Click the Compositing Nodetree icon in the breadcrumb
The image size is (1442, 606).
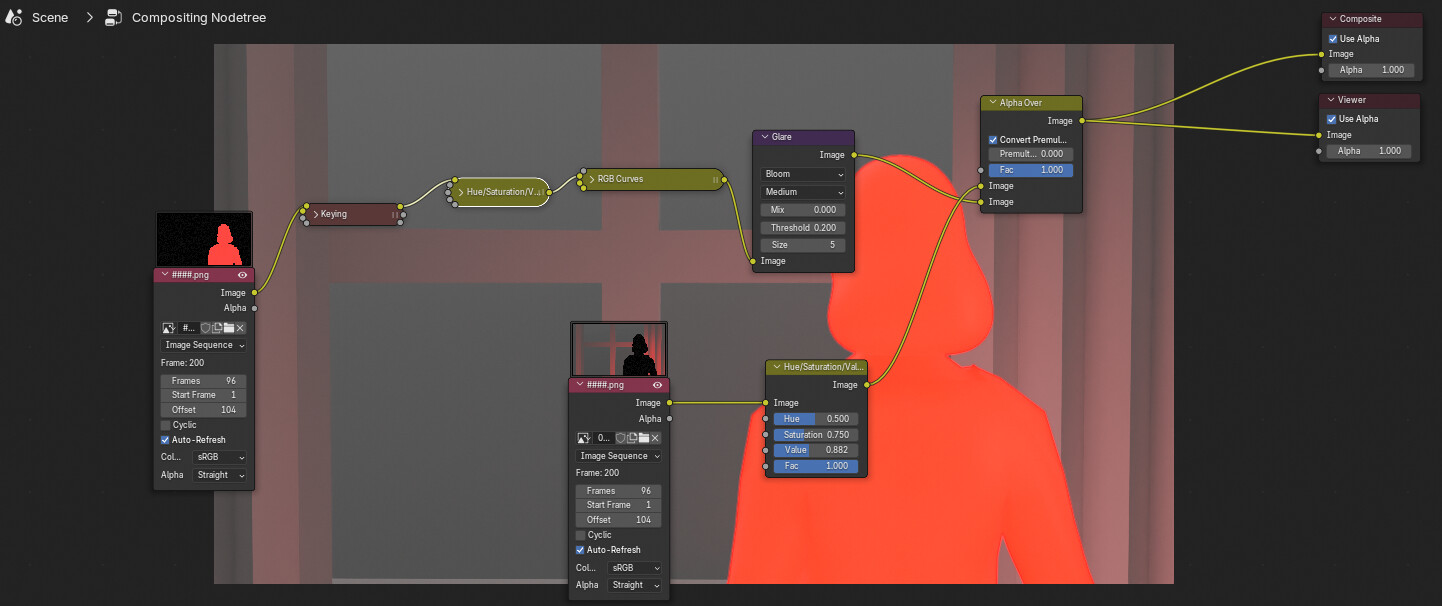pos(113,17)
